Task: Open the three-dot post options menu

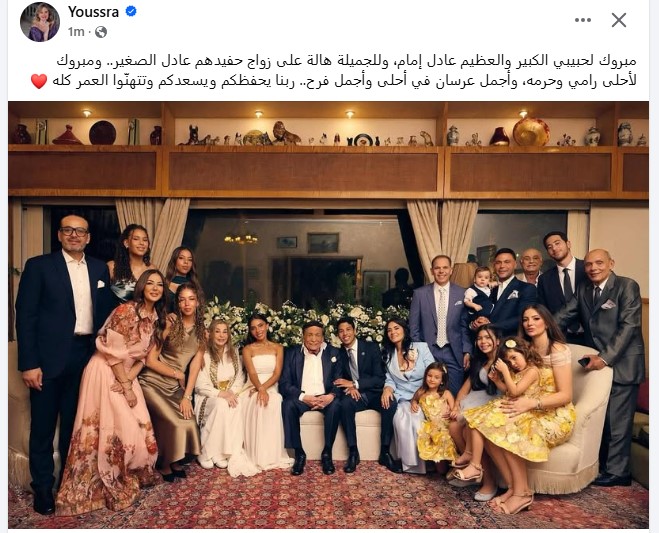Action: point(583,20)
